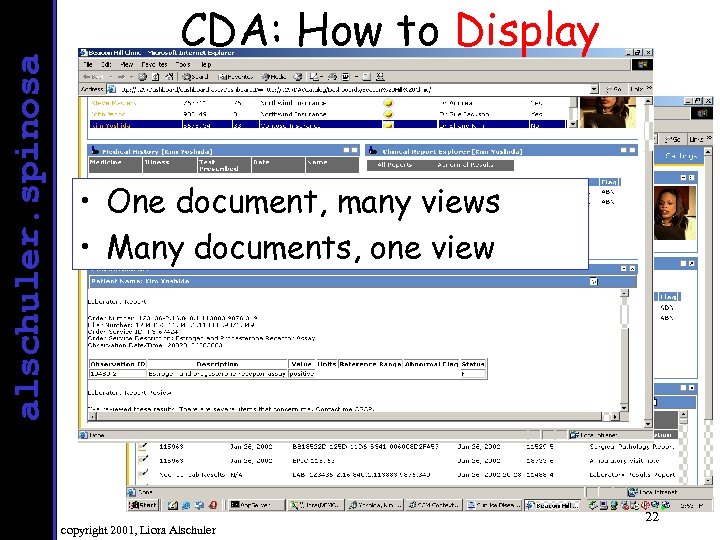The width and height of the screenshot is (720, 540).
Task: Click the Back toolbar button
Action: (94, 77)
